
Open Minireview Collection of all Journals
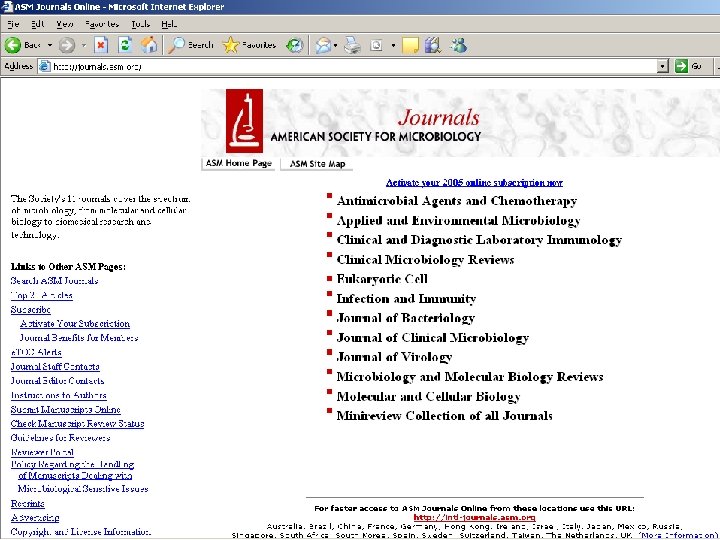pyautogui.click(x=444, y=416)
